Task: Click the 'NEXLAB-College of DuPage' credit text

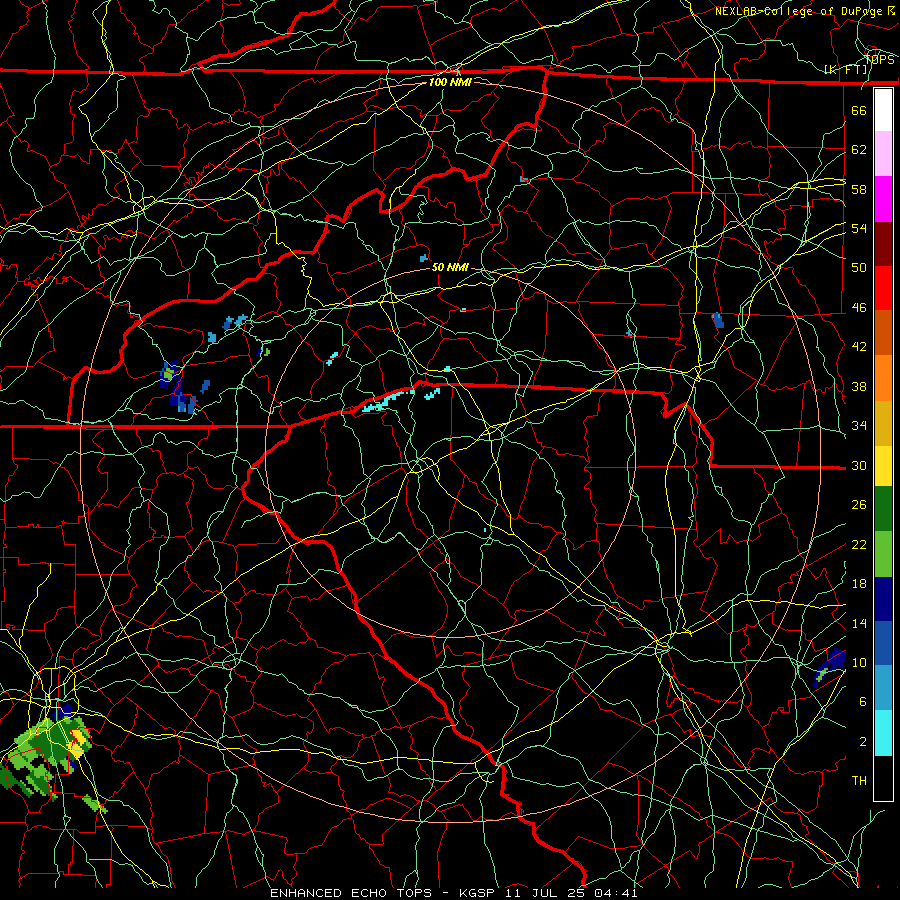Action: [800, 11]
